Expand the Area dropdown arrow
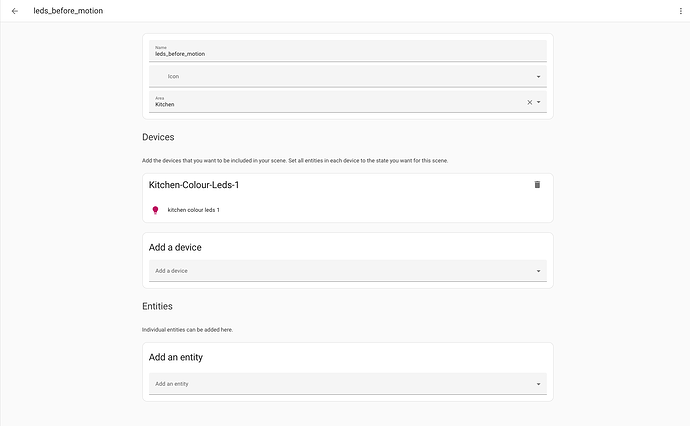This screenshot has height=426, width=690. coord(538,102)
